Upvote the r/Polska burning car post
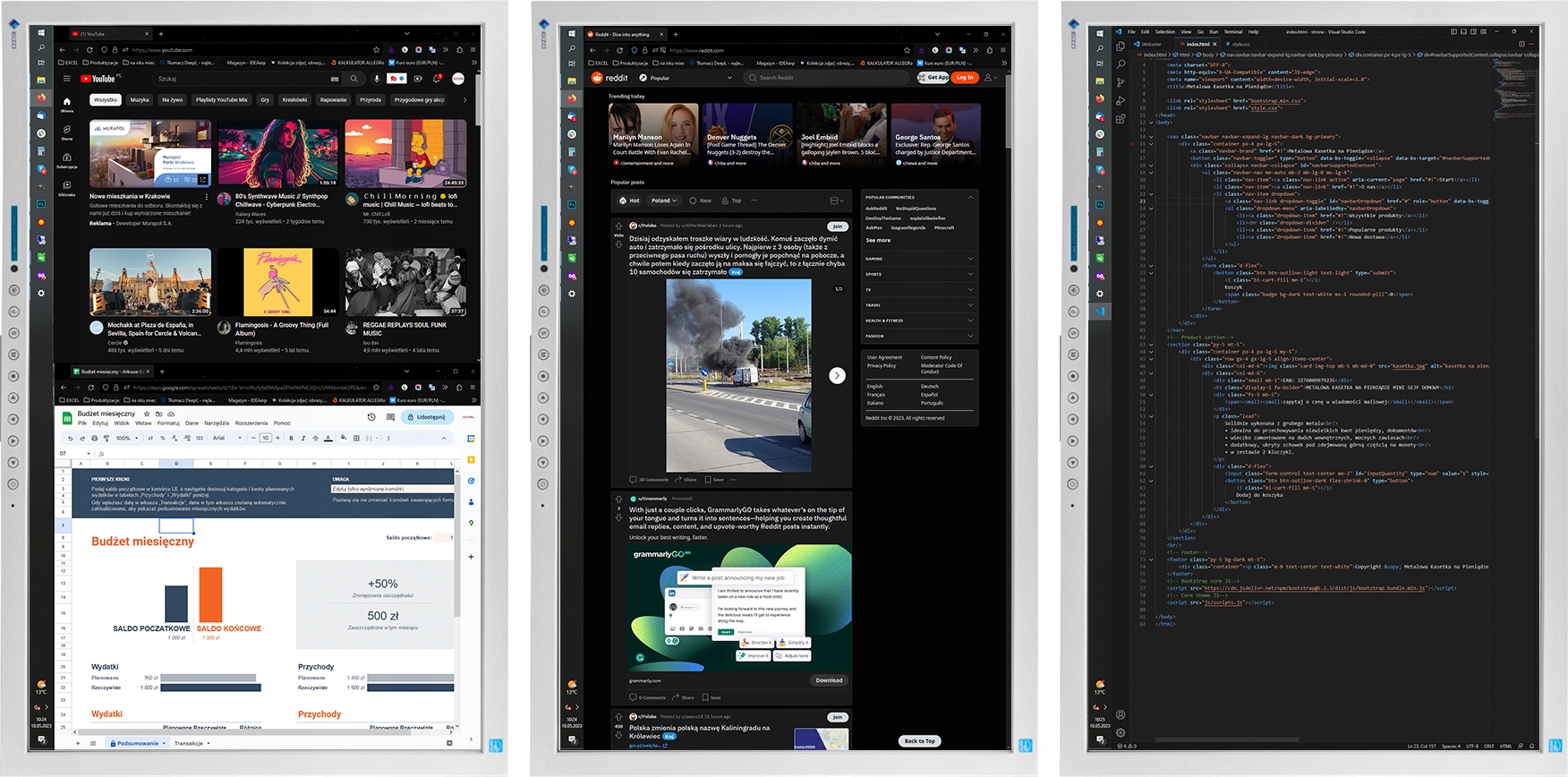Image resolution: width=1568 pixels, height=777 pixels. coord(618,226)
